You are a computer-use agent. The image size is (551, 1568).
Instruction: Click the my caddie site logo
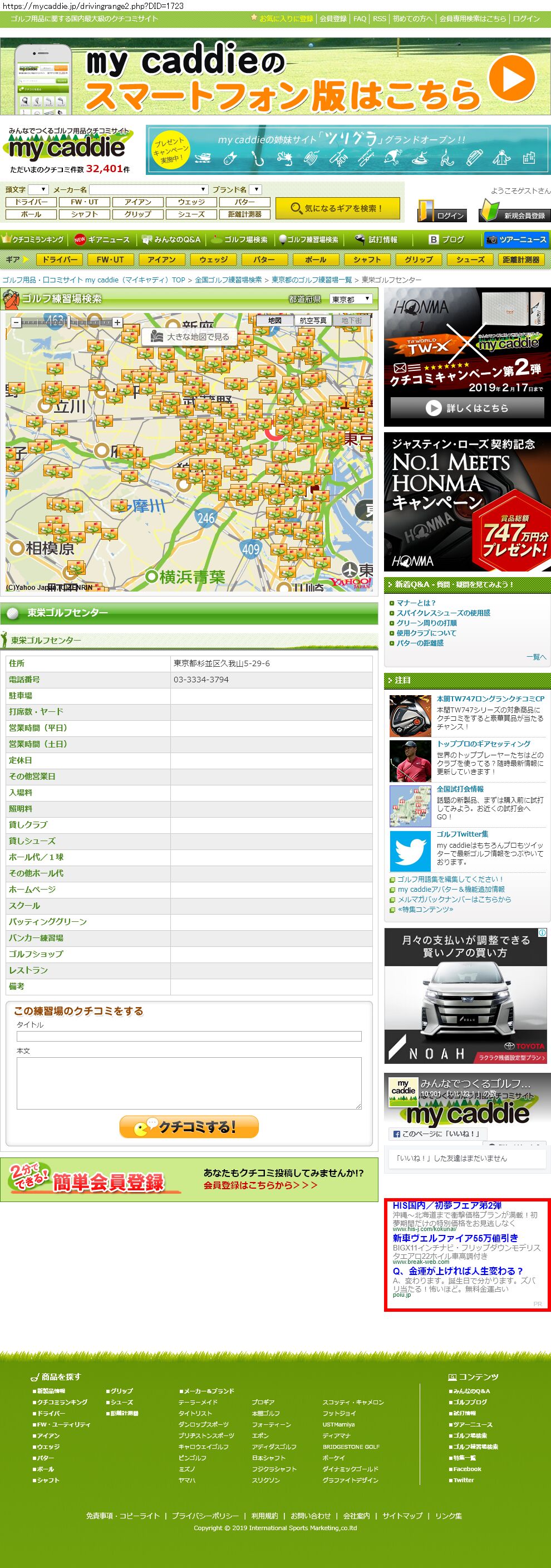[x=67, y=146]
